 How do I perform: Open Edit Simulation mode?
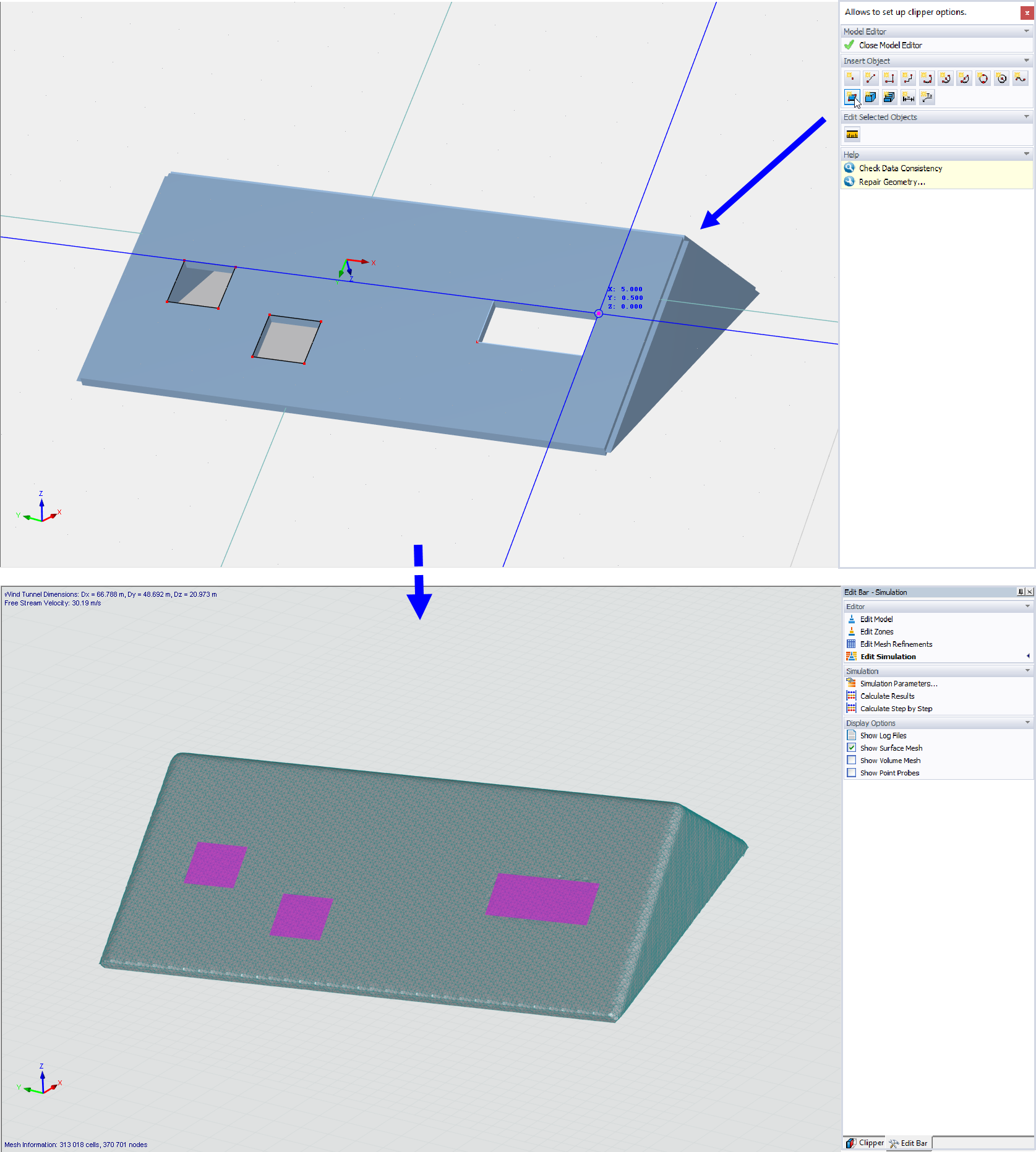click(x=888, y=657)
